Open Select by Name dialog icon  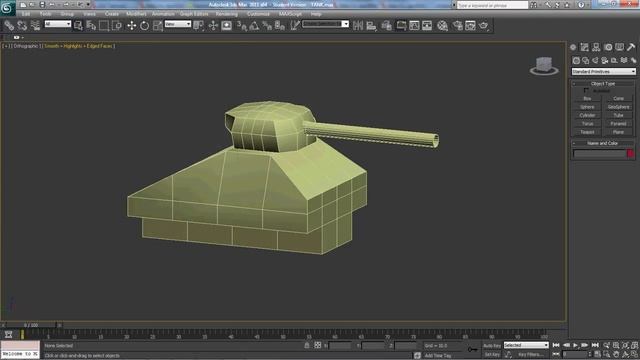click(x=91, y=26)
